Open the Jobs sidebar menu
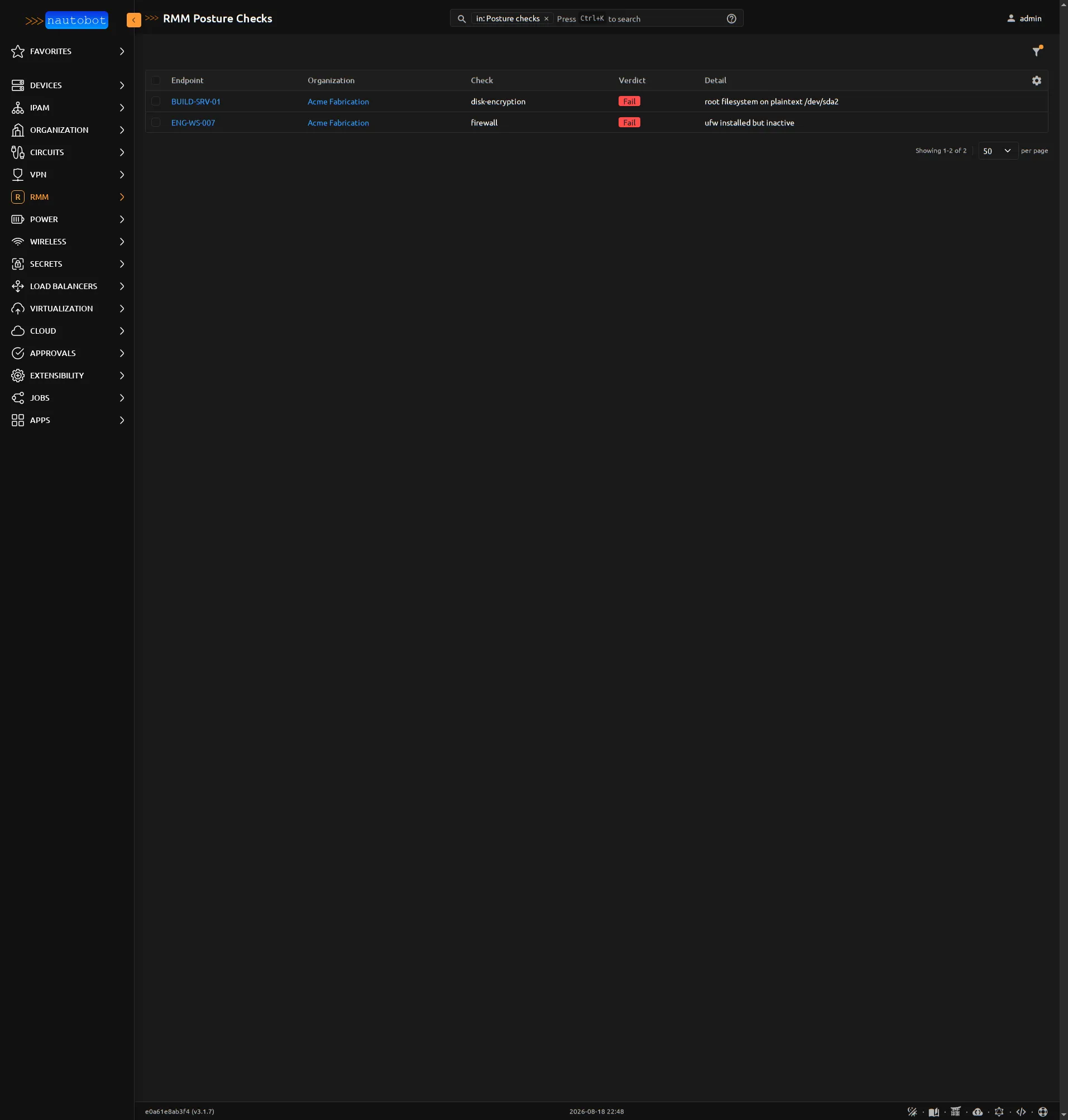 click(67, 398)
